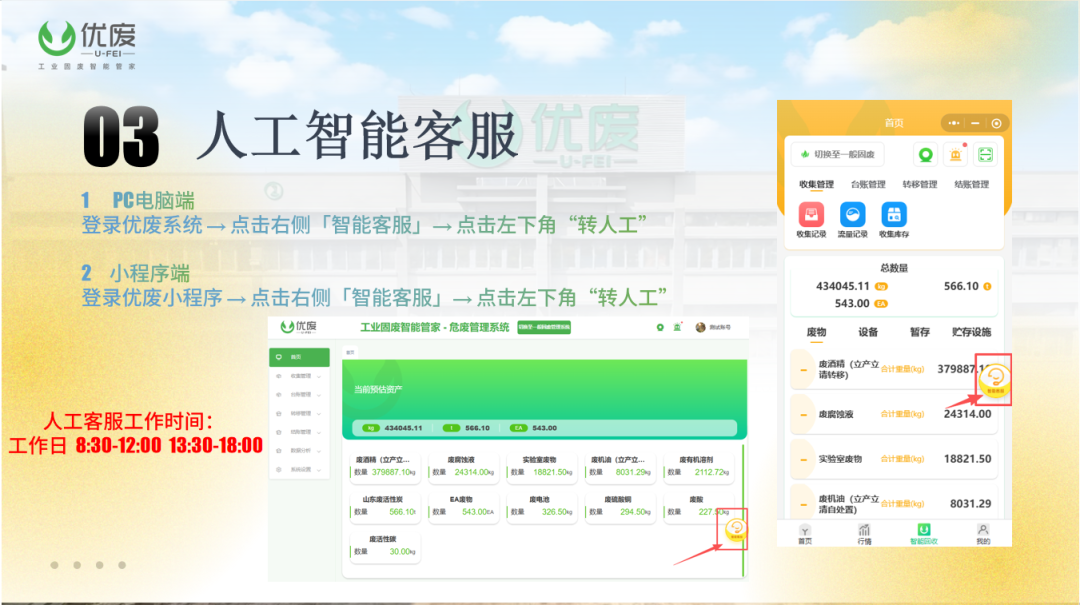Click the 18821.50 value in mini-program list
Screen dimensions: 1080x605
click(x=967, y=459)
